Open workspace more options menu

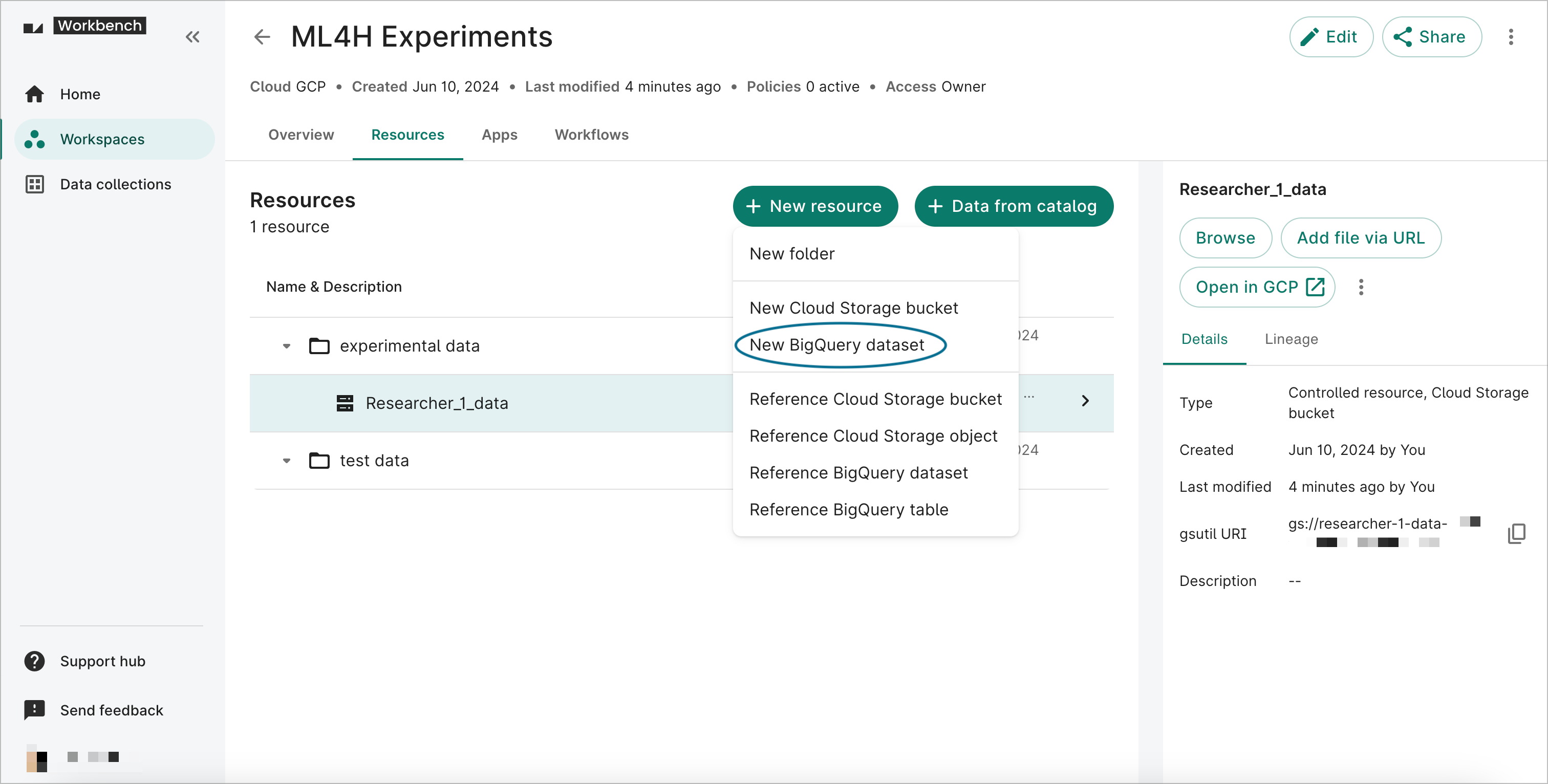(x=1511, y=37)
